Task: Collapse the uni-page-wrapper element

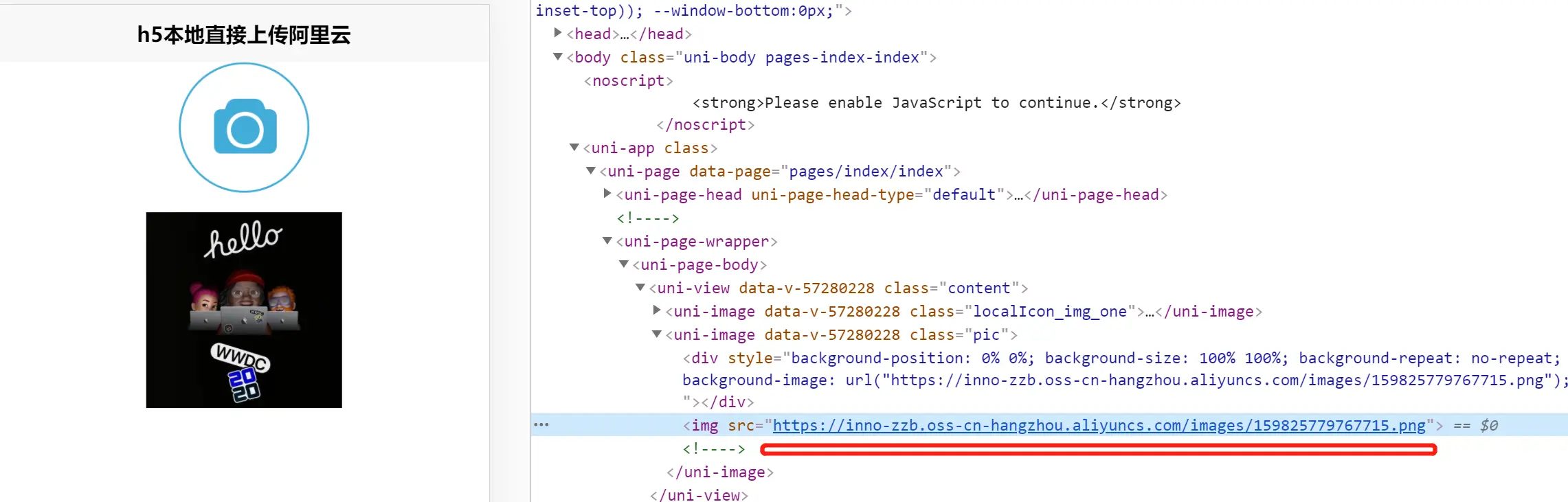Action: click(607, 240)
